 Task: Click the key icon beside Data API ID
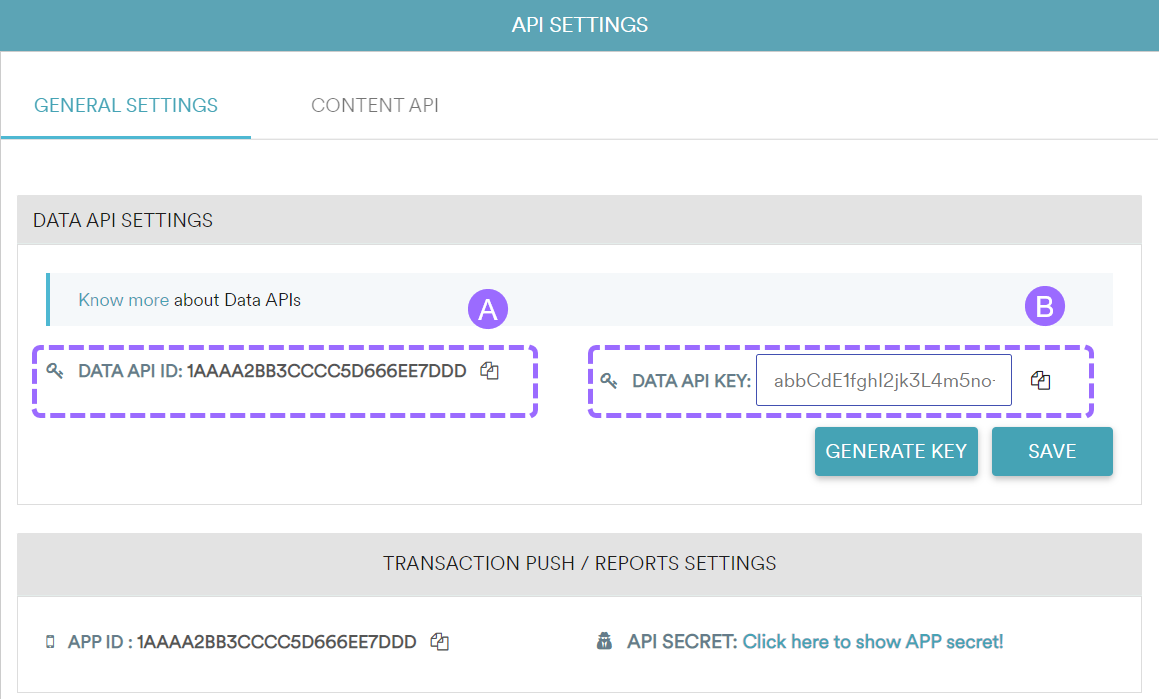coord(55,371)
